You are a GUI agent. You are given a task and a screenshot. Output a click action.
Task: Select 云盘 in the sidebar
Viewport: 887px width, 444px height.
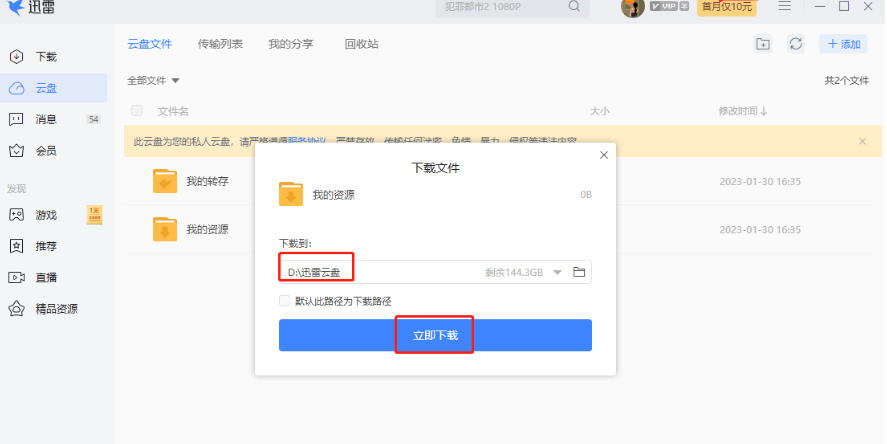click(x=53, y=88)
